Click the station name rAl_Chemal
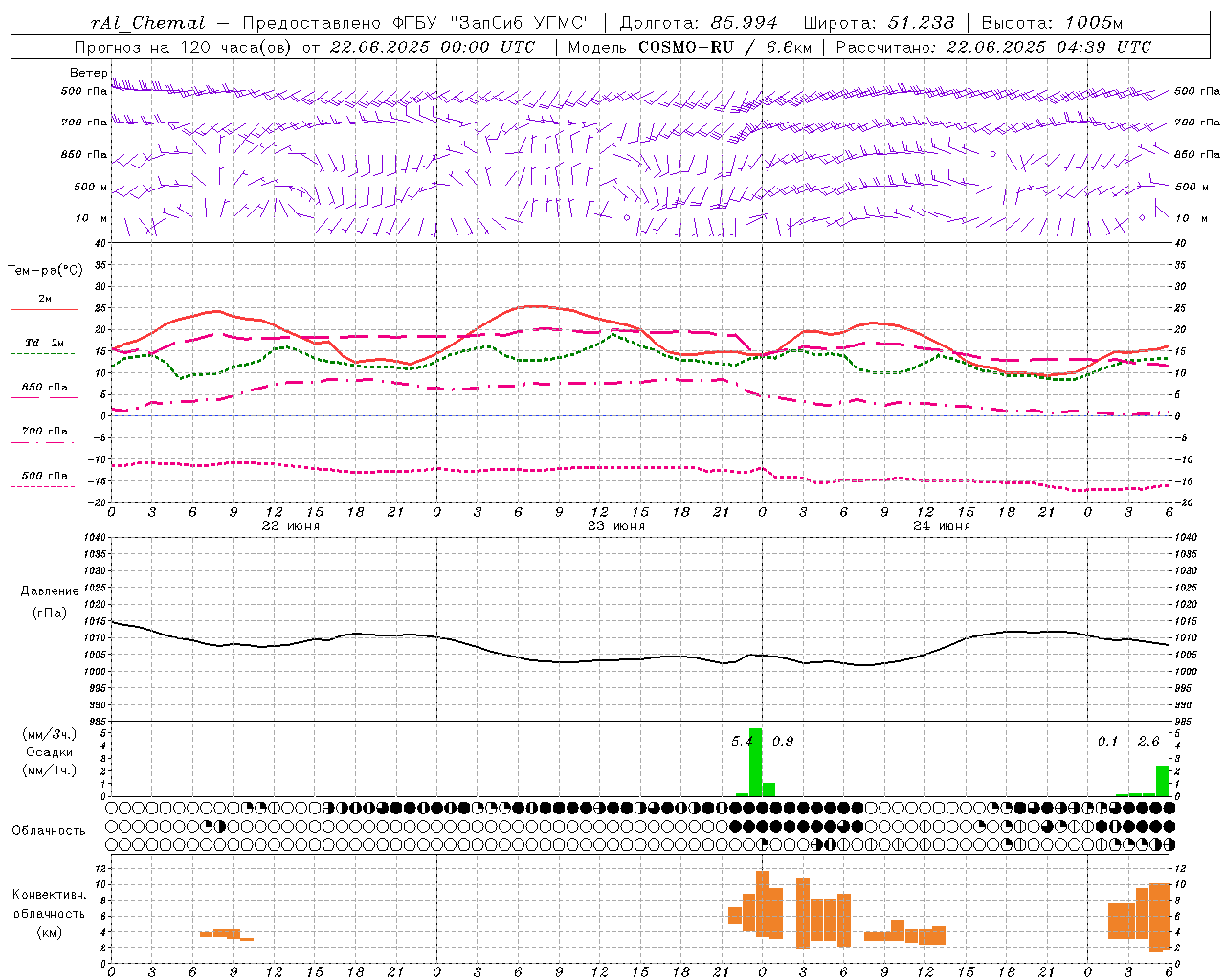 147,23
